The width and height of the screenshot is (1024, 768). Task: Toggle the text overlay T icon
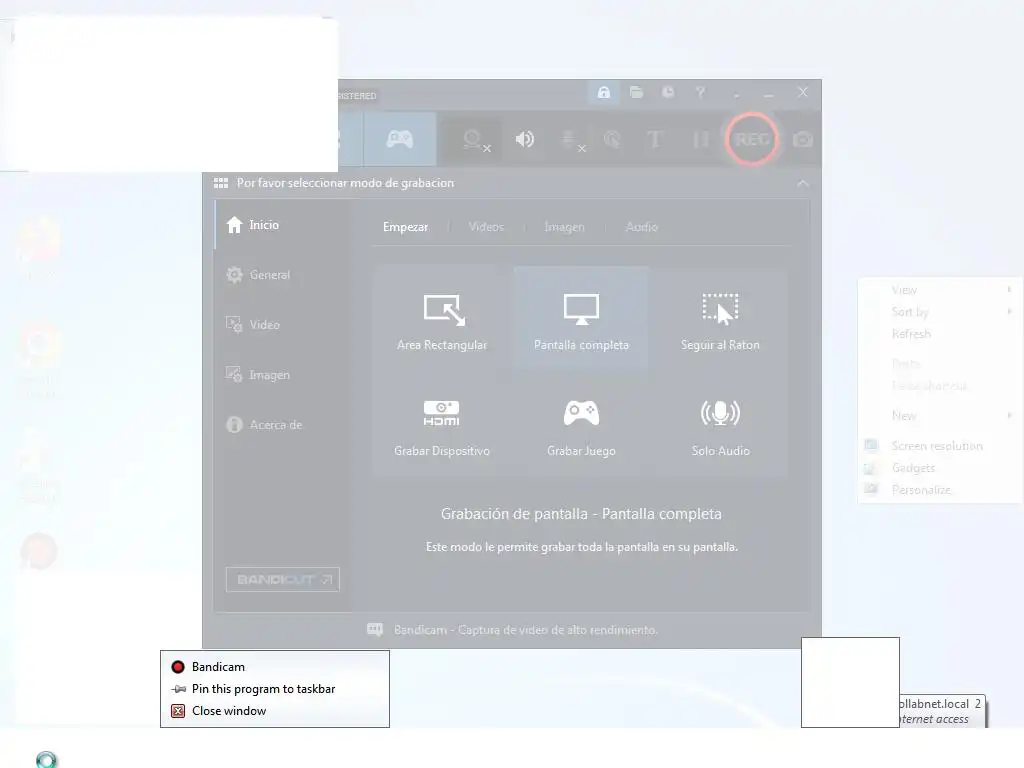click(x=654, y=139)
